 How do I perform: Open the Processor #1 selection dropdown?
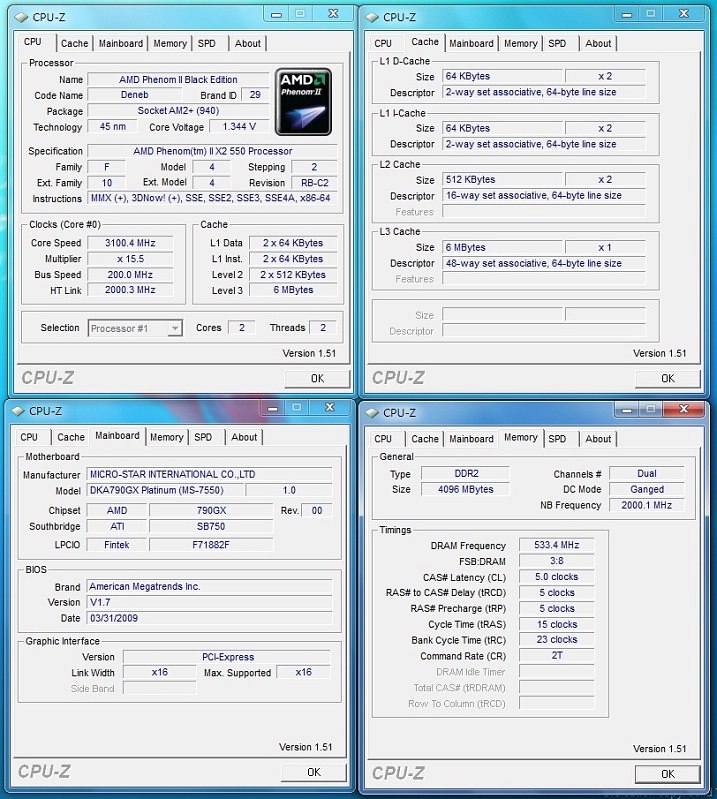pyautogui.click(x=135, y=328)
